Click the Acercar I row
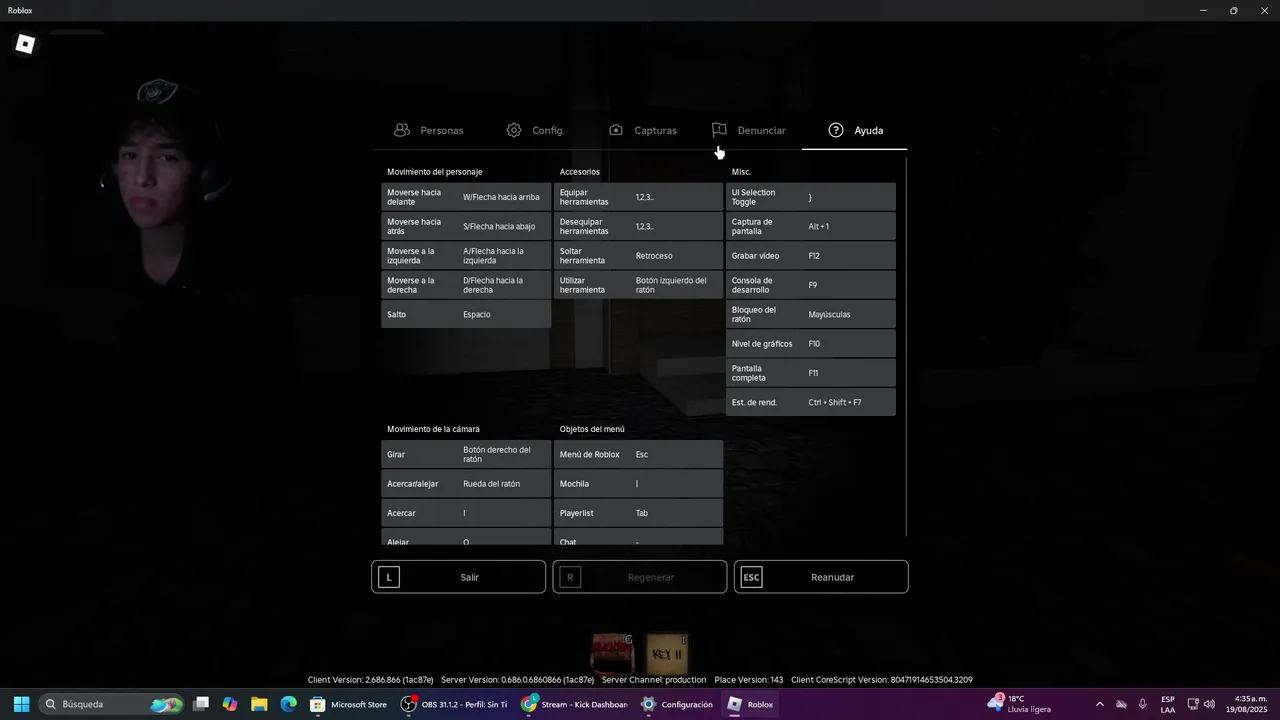Image resolution: width=1280 pixels, height=720 pixels. (466, 513)
